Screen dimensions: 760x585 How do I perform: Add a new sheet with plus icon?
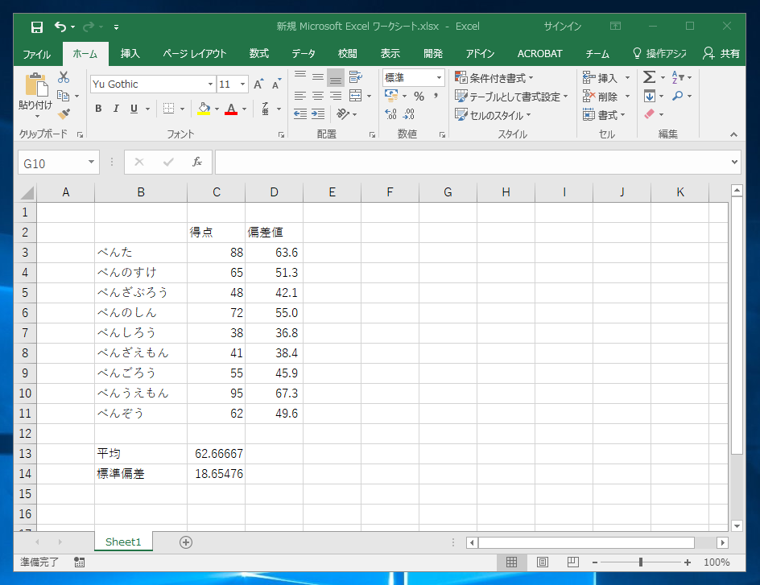click(x=186, y=542)
